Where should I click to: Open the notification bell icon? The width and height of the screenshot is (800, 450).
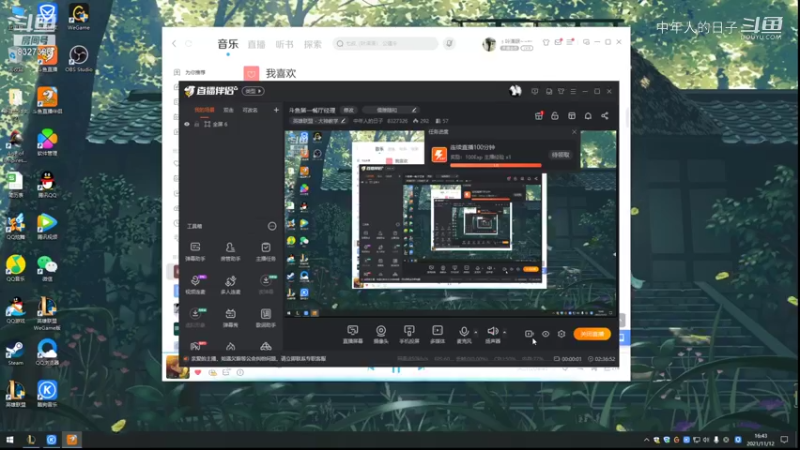(588, 116)
